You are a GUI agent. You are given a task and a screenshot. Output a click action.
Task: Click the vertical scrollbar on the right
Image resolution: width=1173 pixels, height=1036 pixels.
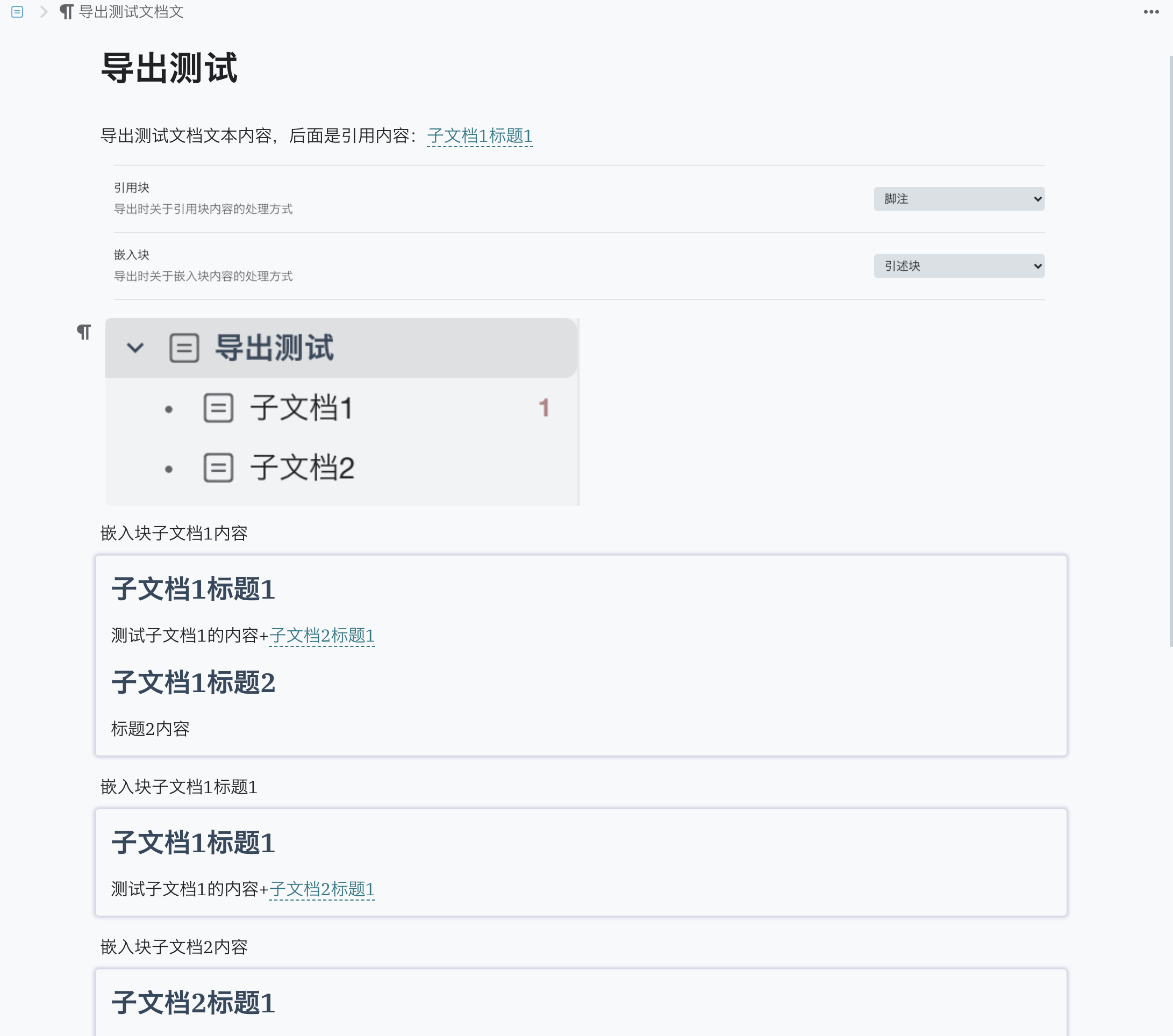[x=1170, y=344]
